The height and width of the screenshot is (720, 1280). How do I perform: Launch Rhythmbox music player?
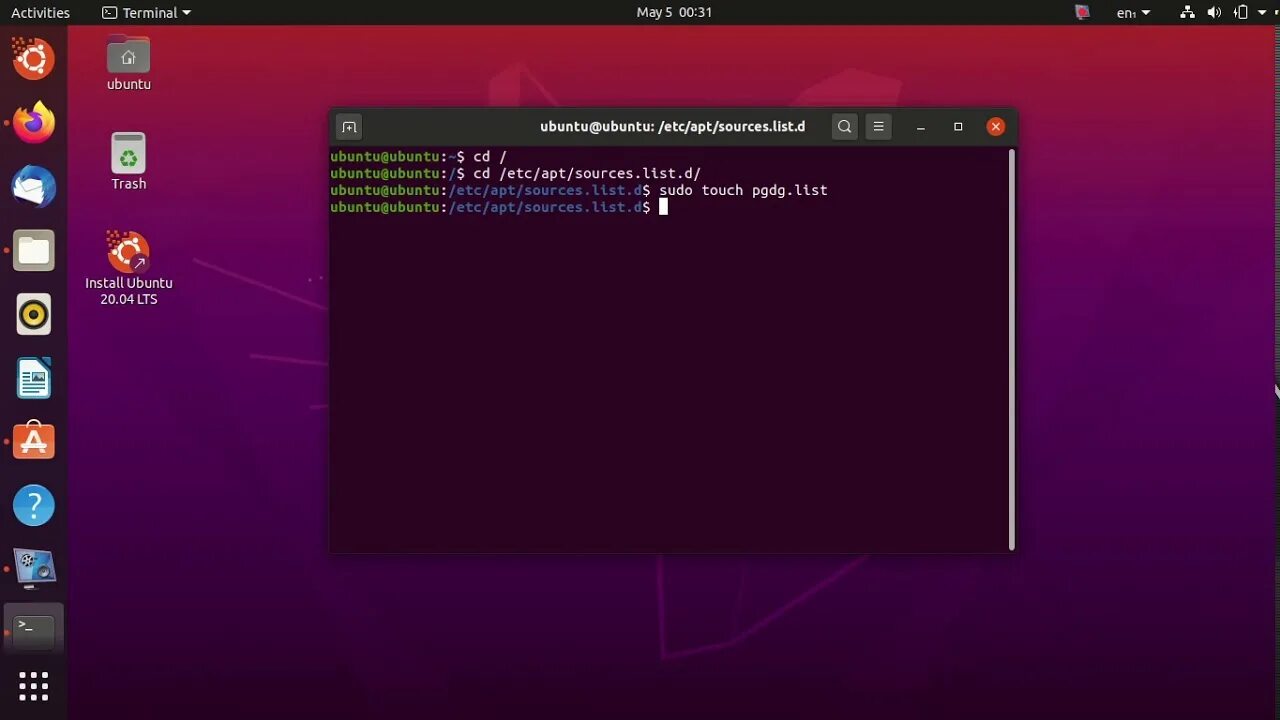tap(33, 315)
